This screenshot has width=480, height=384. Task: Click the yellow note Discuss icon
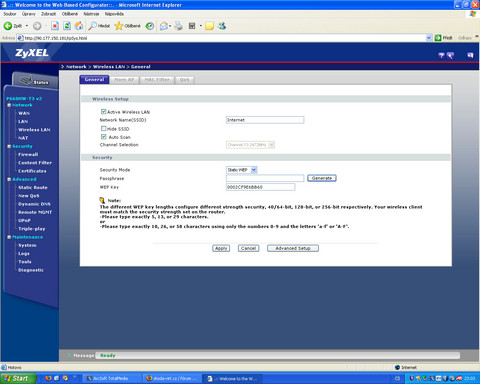click(x=209, y=26)
